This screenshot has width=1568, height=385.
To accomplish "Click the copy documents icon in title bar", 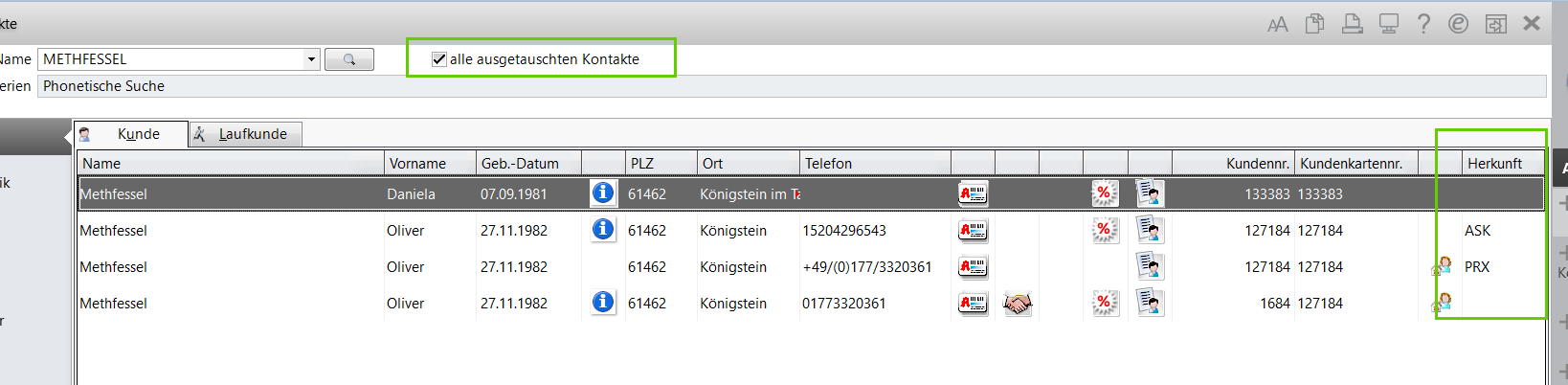I will point(1314,24).
